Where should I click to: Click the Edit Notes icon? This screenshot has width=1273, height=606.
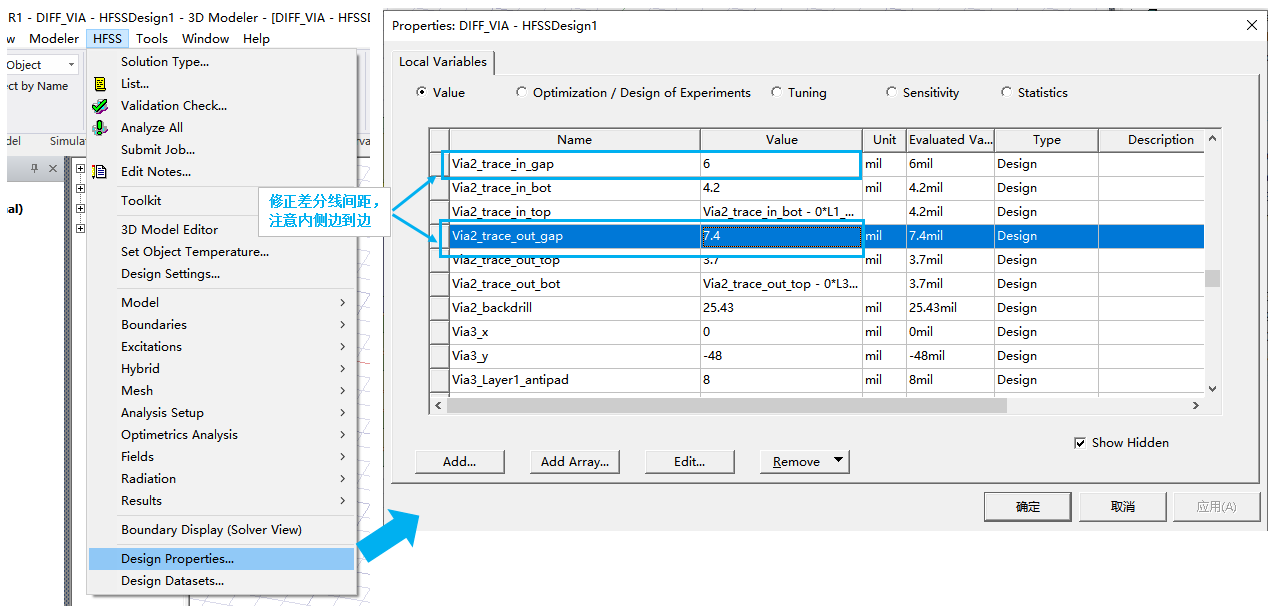(x=99, y=172)
